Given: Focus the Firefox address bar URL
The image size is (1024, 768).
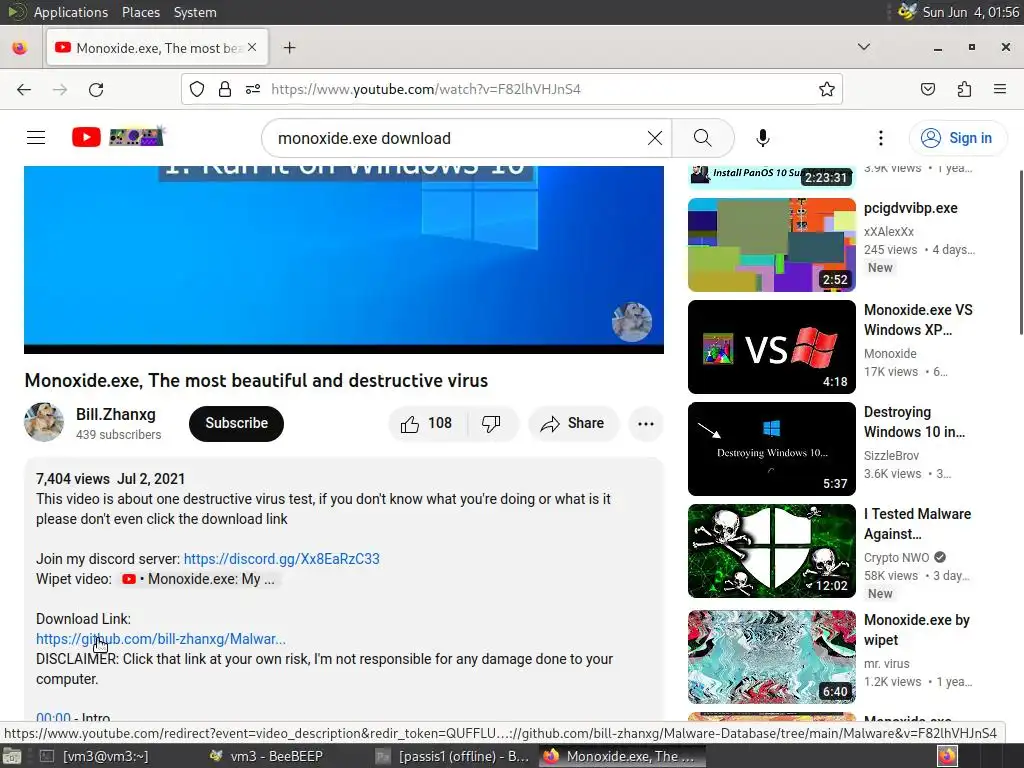Looking at the screenshot, I should 426,89.
